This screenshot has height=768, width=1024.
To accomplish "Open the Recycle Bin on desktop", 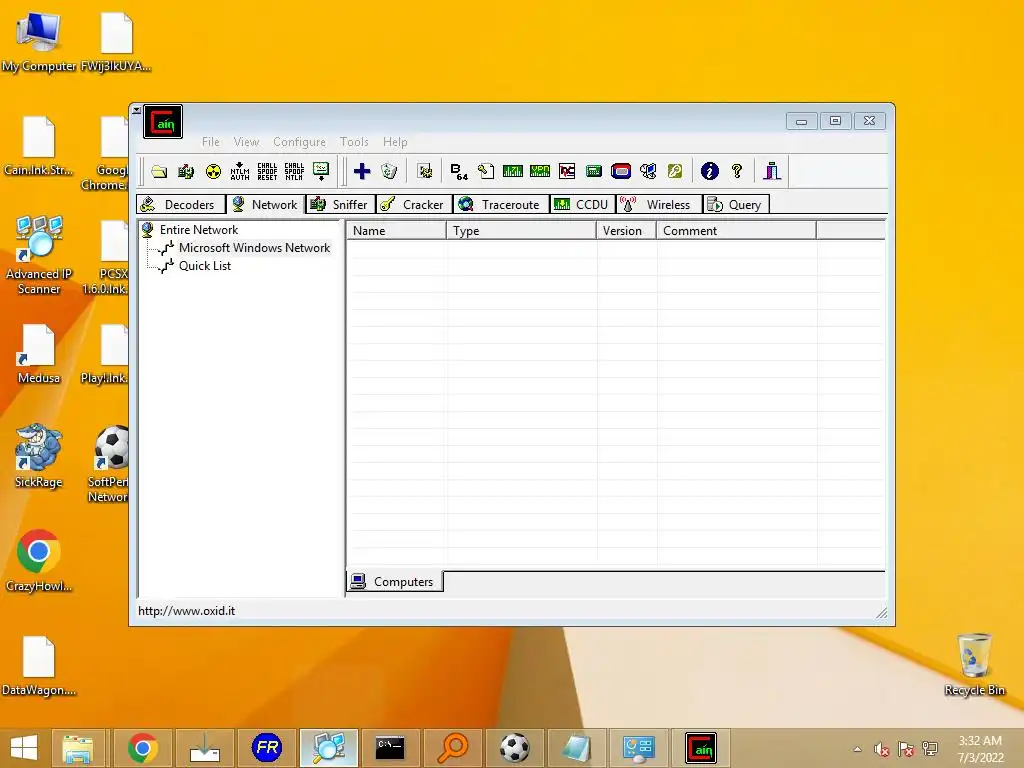I will click(x=974, y=665).
